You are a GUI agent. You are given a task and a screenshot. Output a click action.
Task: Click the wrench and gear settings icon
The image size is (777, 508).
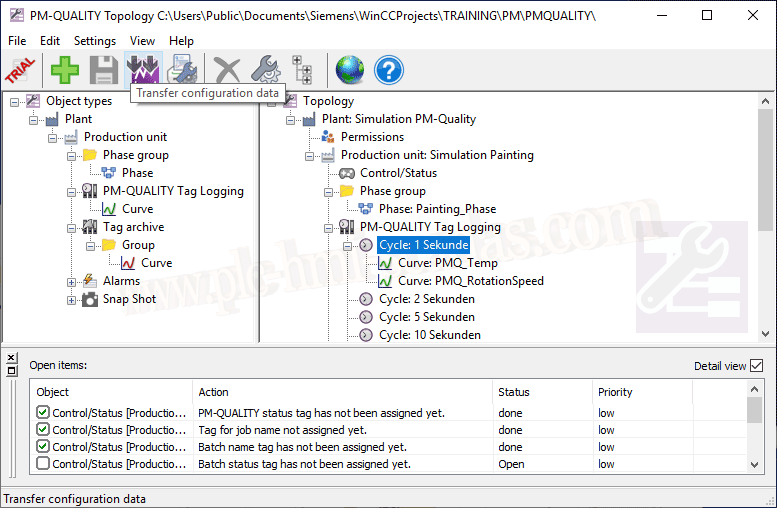265,70
